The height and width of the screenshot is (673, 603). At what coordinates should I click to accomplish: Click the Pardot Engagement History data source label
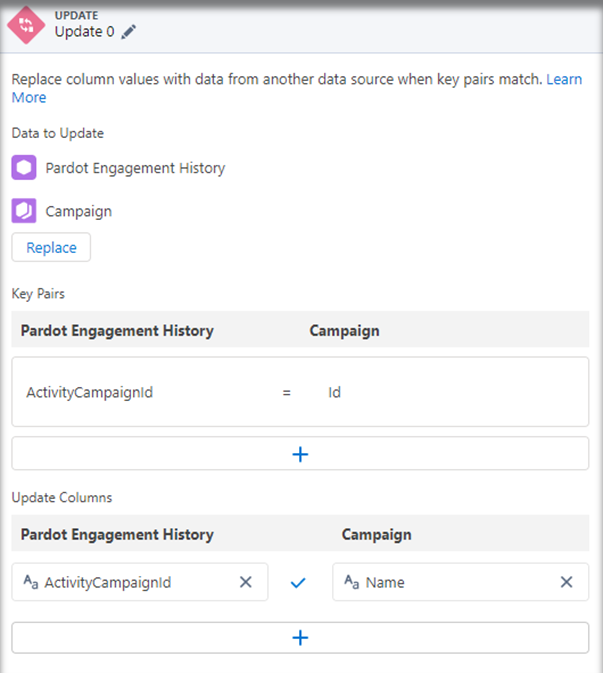[135, 168]
